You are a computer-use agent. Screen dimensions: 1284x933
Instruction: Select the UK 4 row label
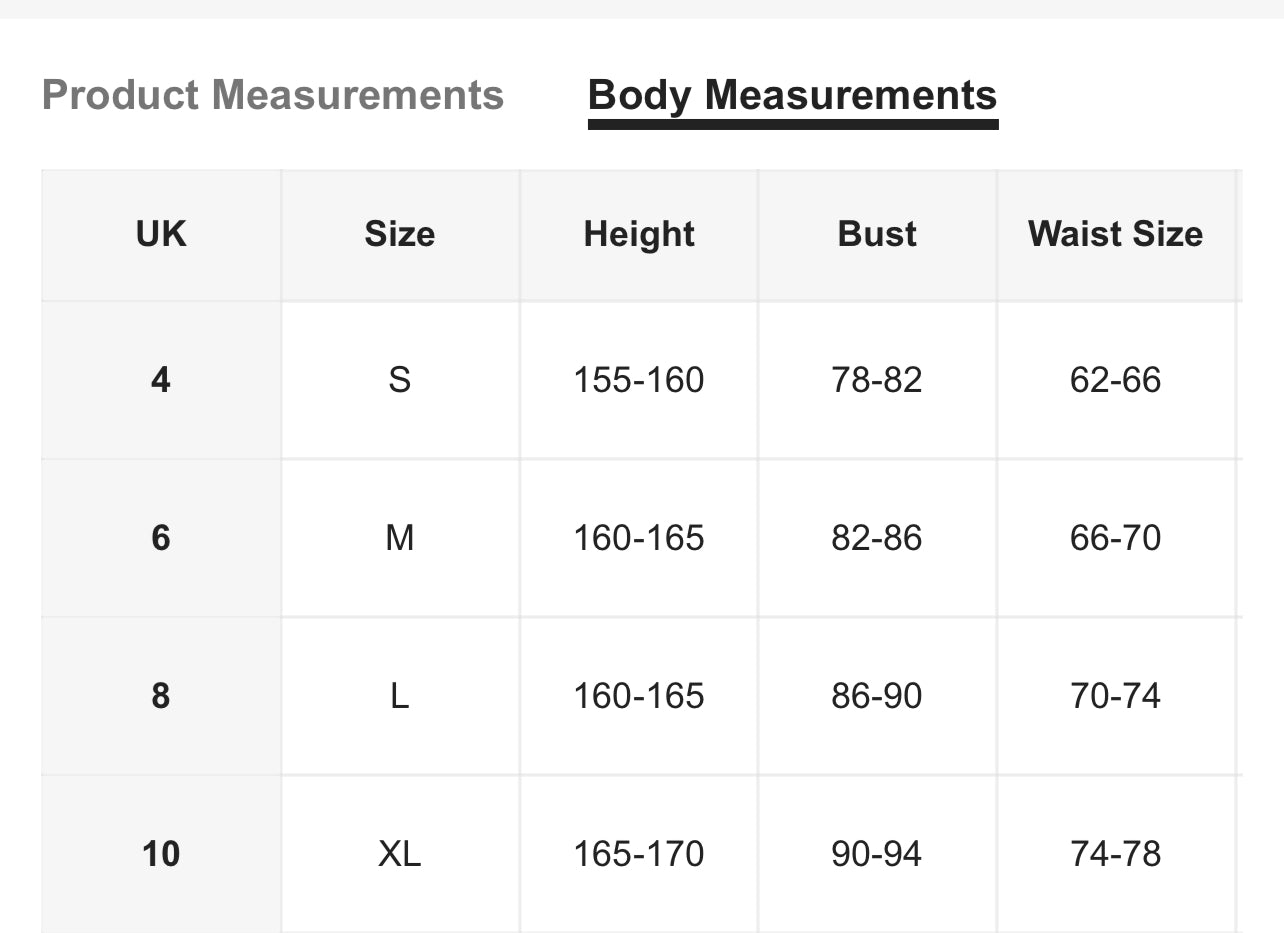[x=161, y=380]
